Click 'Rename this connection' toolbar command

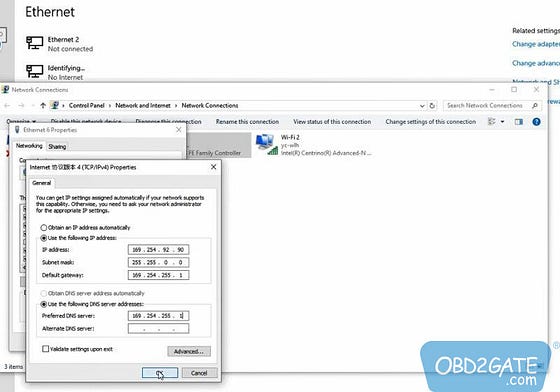247,122
